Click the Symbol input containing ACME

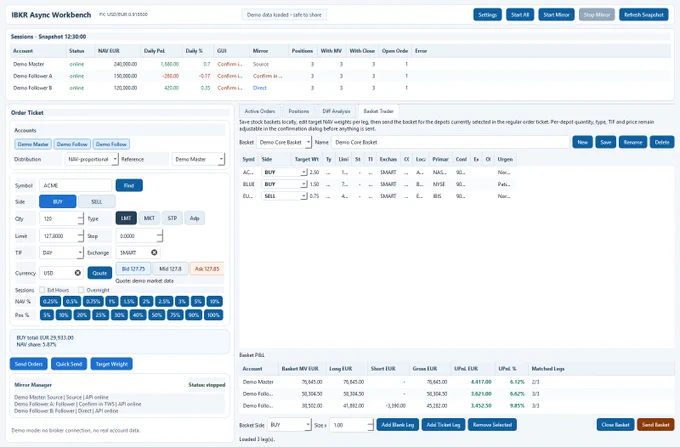75,185
